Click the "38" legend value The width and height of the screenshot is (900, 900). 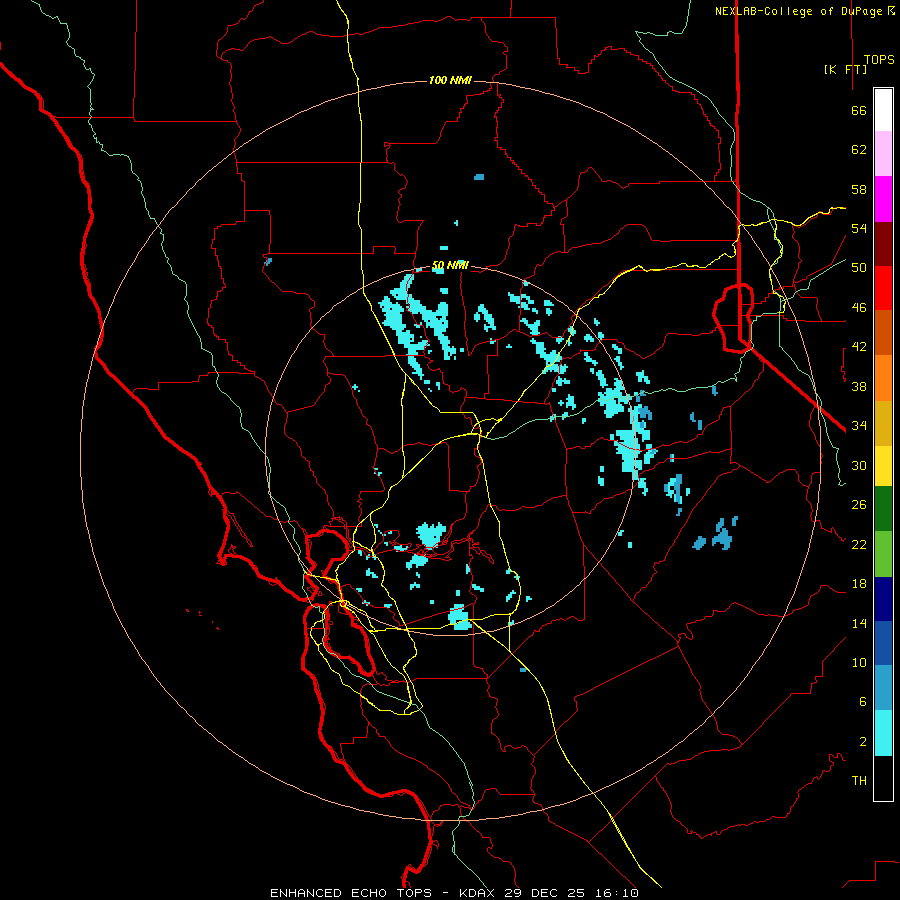click(859, 387)
